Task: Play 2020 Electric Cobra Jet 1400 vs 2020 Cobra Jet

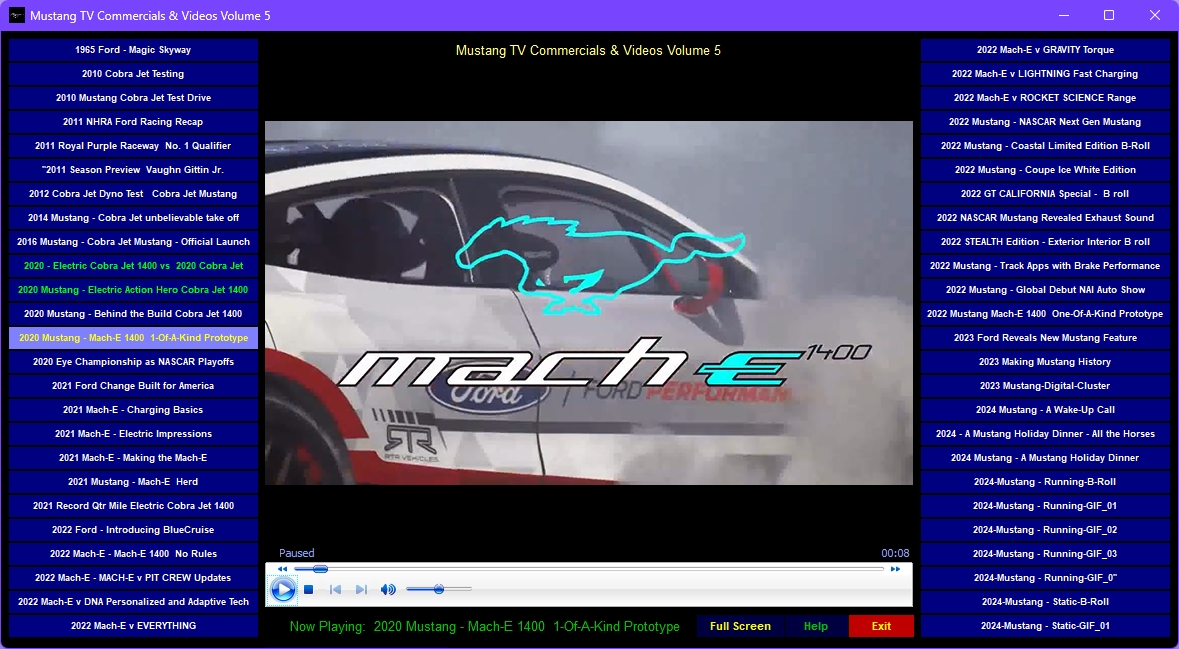Action: (133, 266)
